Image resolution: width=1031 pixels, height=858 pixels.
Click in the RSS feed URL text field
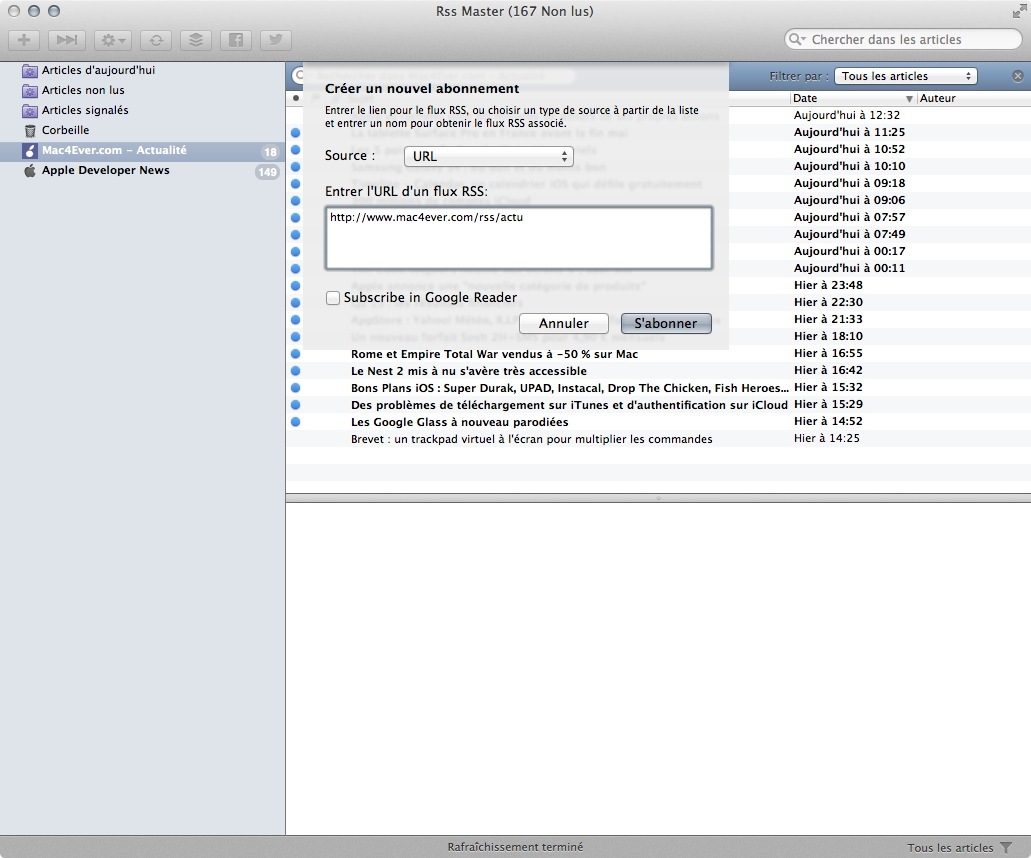pos(519,238)
